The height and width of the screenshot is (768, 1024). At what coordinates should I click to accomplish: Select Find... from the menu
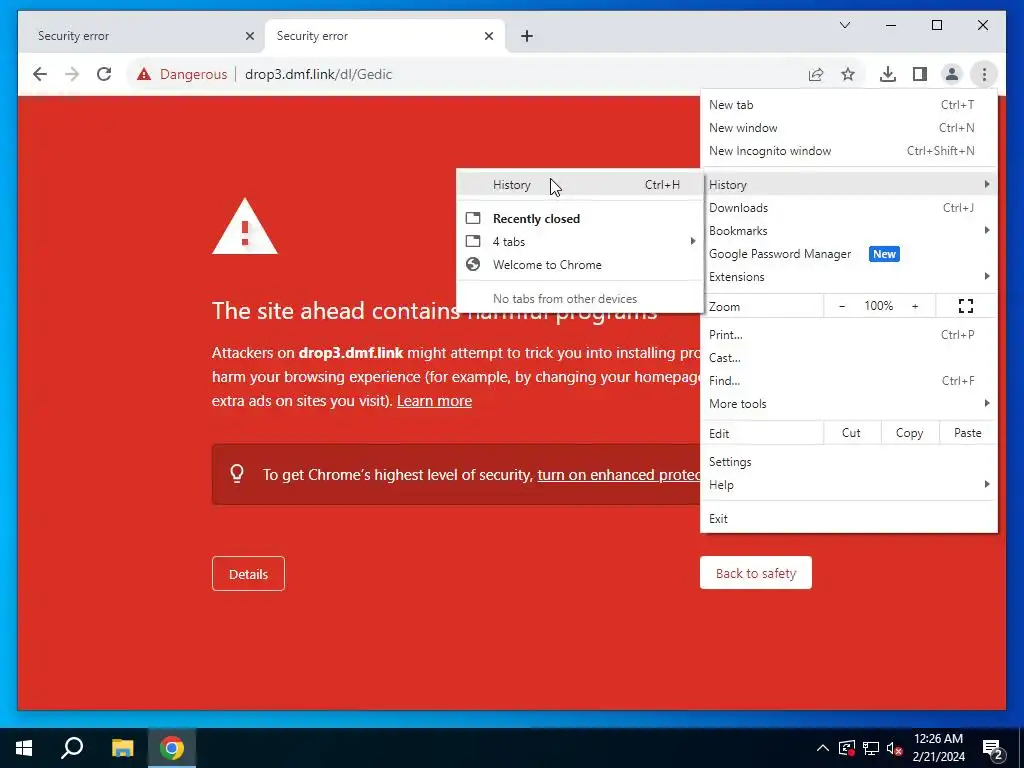point(848,380)
